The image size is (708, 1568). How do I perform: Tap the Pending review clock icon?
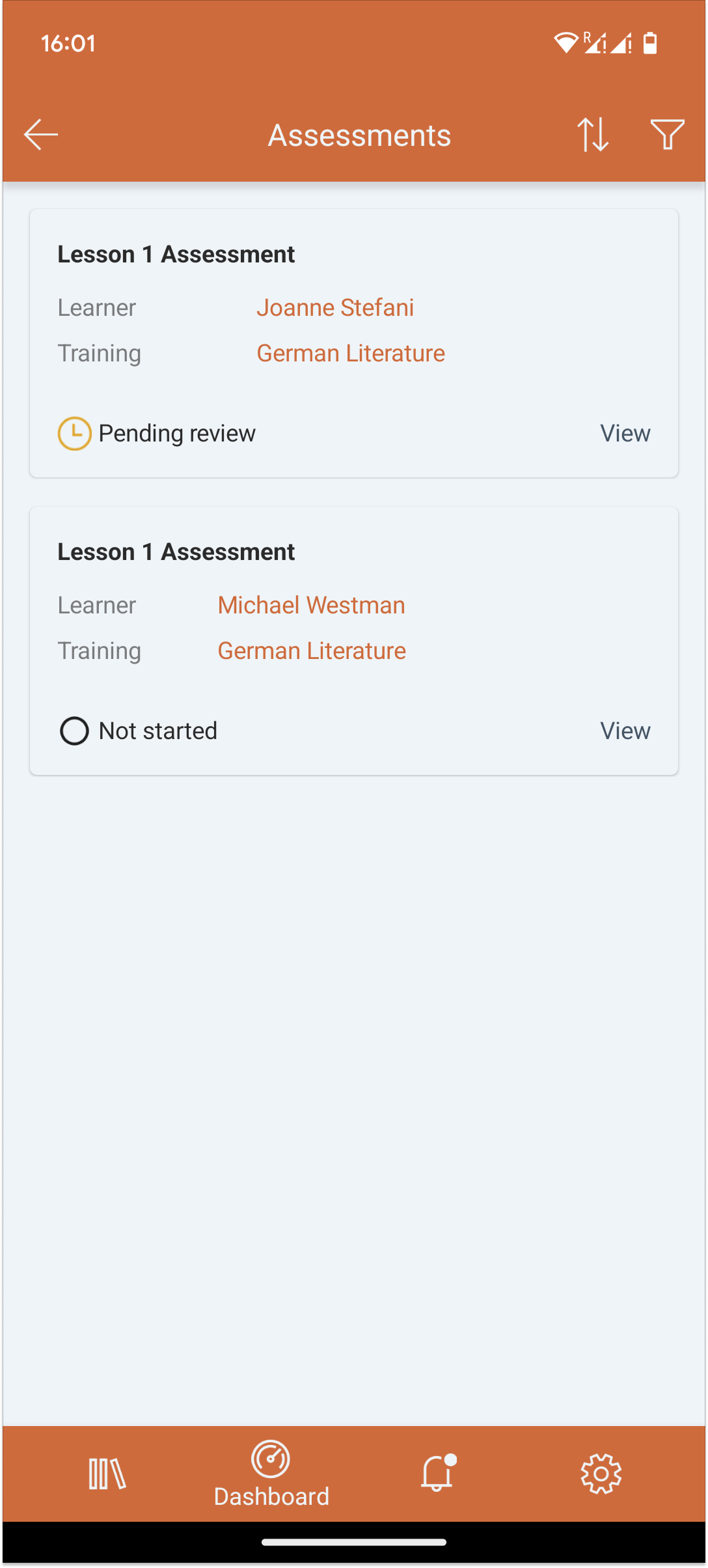[75, 434]
